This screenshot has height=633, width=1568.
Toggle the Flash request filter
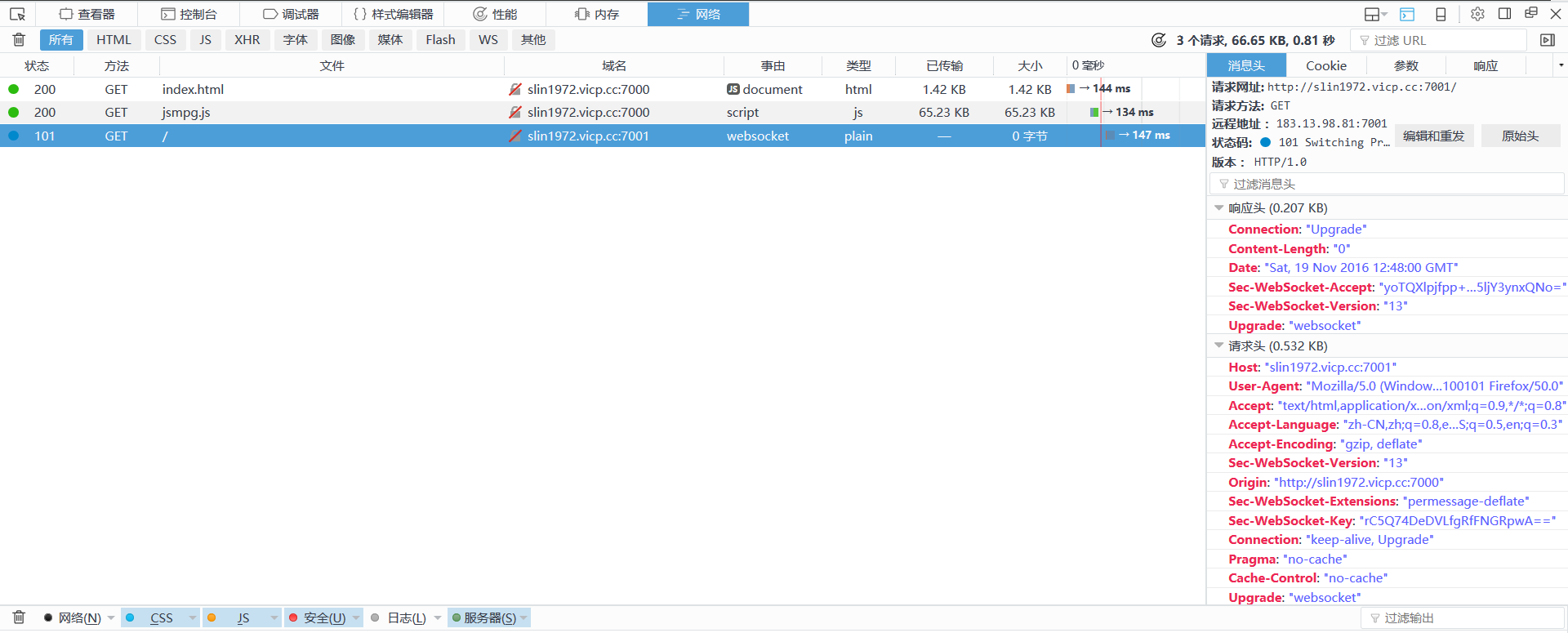point(440,39)
